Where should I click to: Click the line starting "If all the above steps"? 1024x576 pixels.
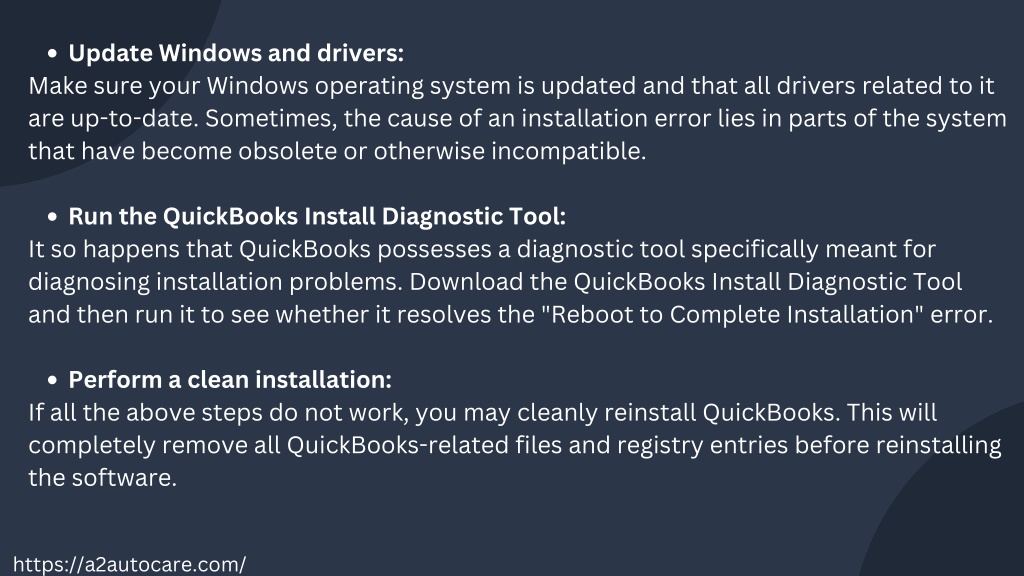point(483,412)
